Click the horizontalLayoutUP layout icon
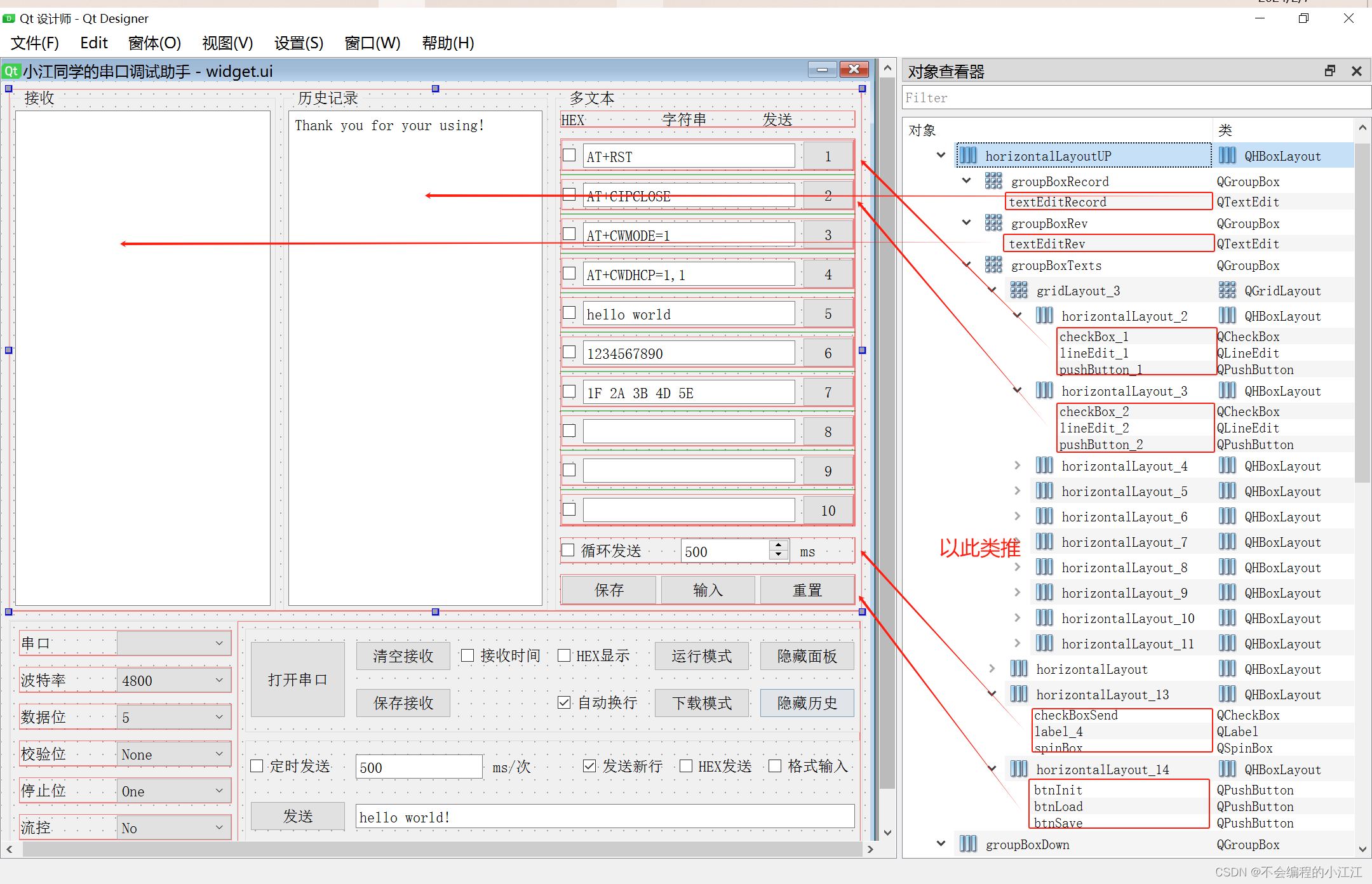 point(968,156)
